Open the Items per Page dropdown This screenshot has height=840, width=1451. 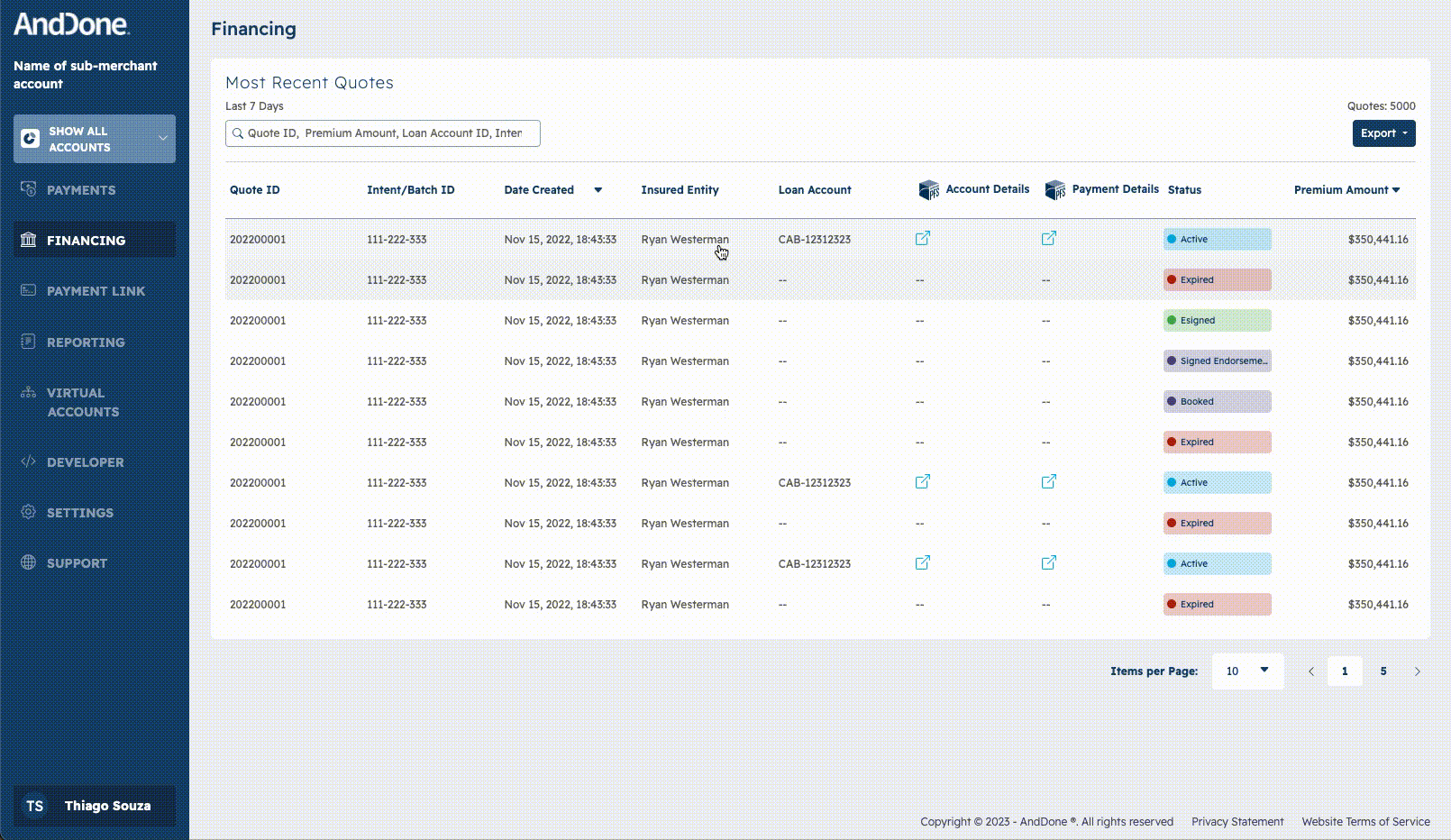[x=1247, y=671]
